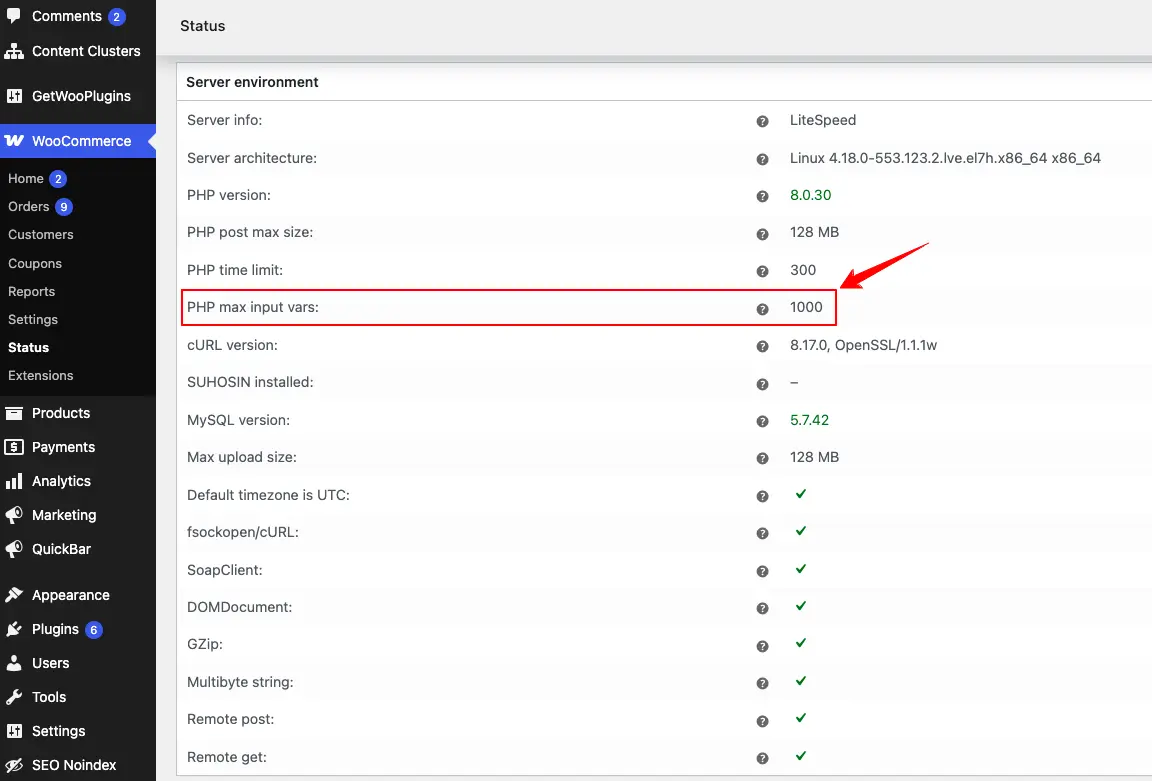Click the Marketing megaphone icon

point(14,514)
